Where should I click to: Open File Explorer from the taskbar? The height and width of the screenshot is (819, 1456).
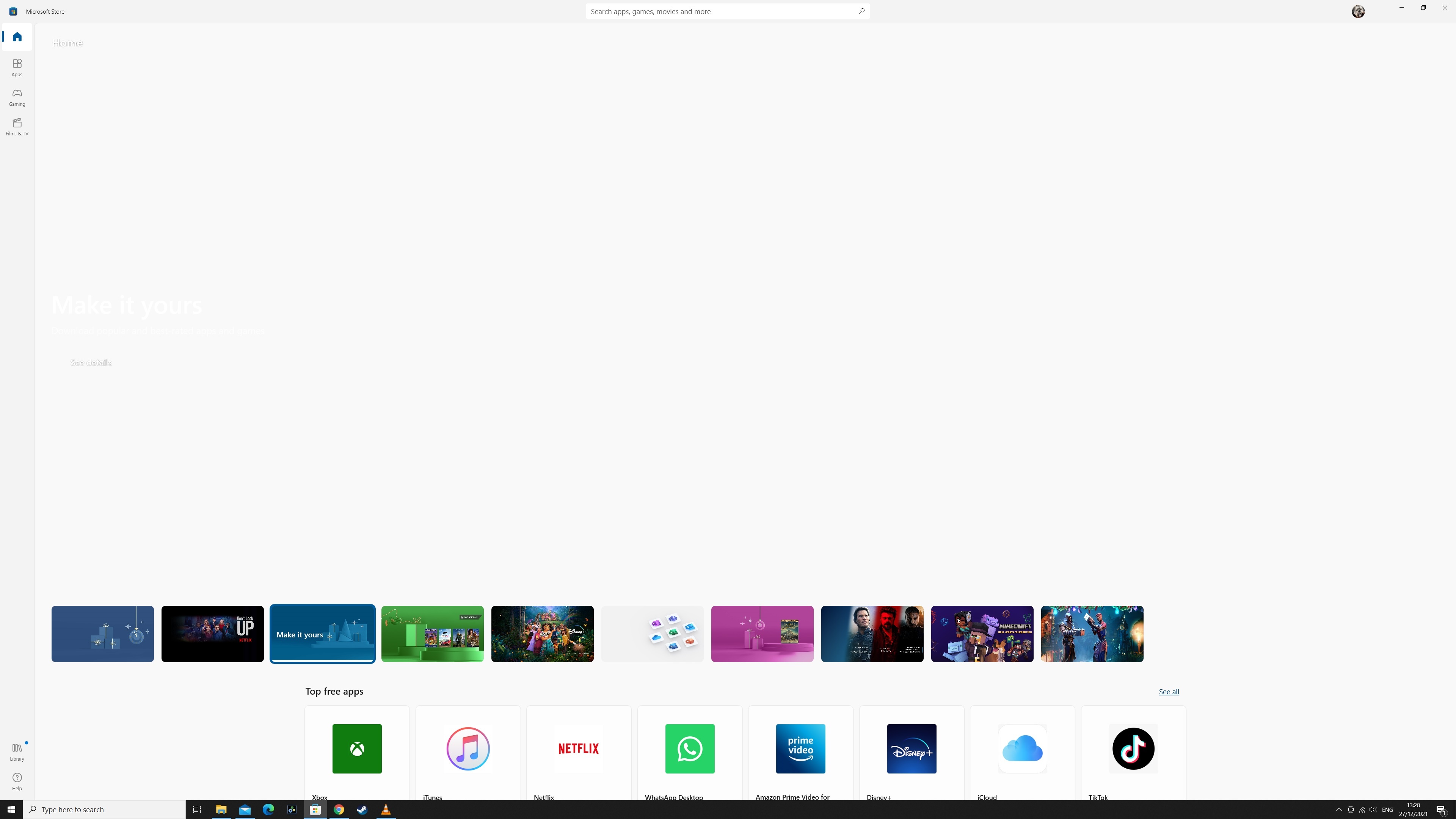point(221,810)
